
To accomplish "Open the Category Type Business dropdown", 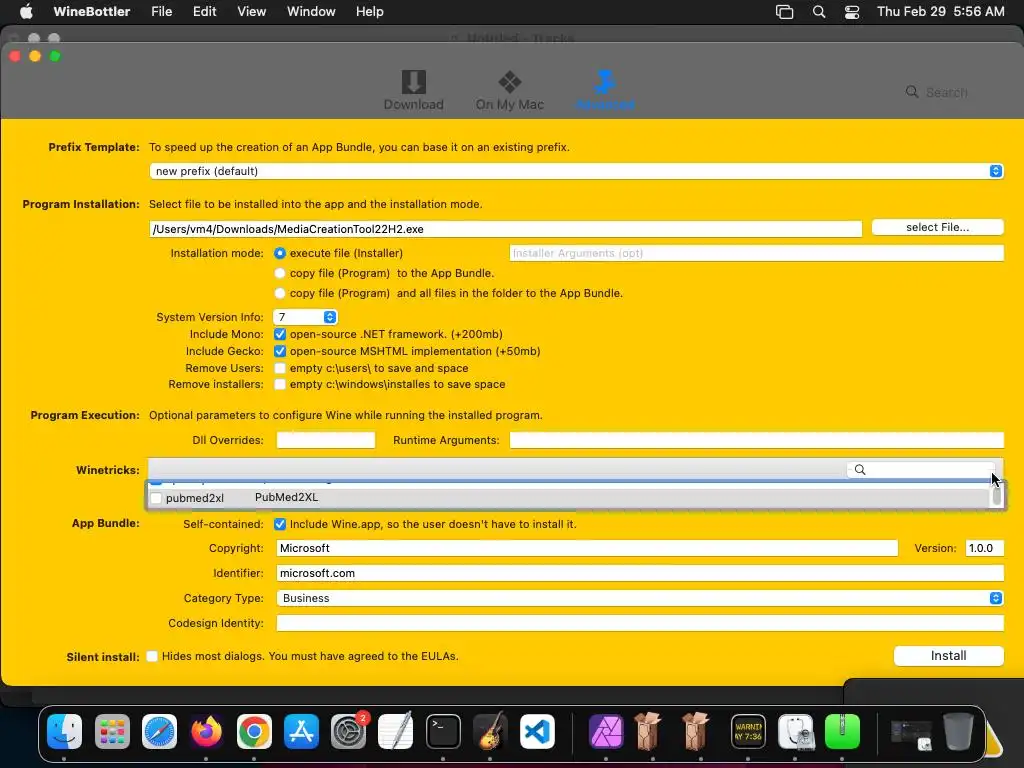I will pyautogui.click(x=639, y=598).
